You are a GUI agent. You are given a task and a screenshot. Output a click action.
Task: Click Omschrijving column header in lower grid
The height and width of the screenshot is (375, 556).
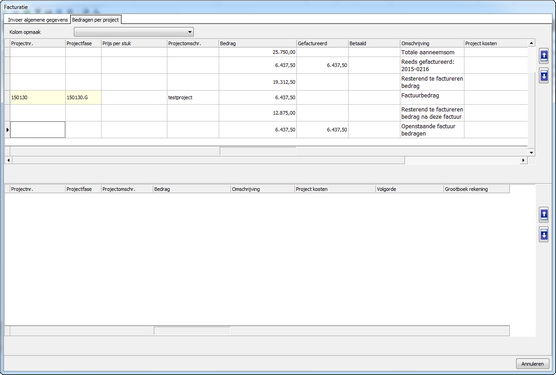click(262, 189)
